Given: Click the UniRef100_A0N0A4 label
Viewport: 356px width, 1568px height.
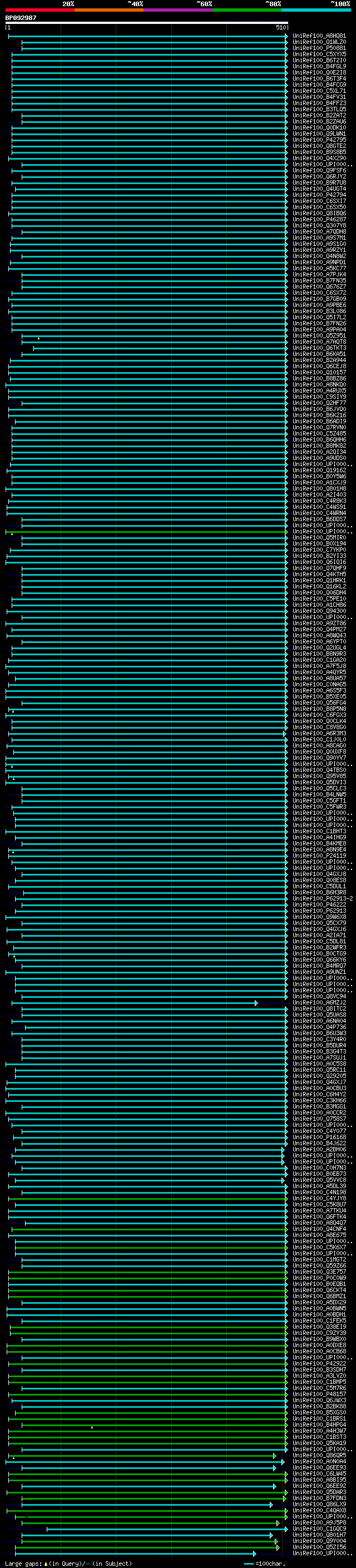Looking at the screenshot, I should 319,1461.
